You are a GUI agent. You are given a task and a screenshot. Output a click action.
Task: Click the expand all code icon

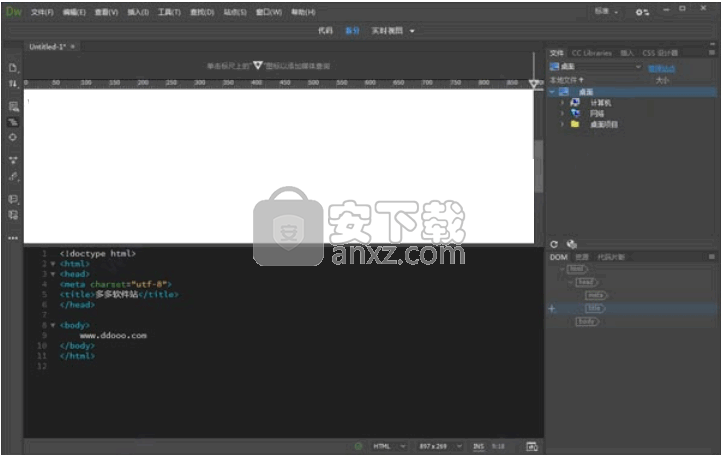coord(13,160)
